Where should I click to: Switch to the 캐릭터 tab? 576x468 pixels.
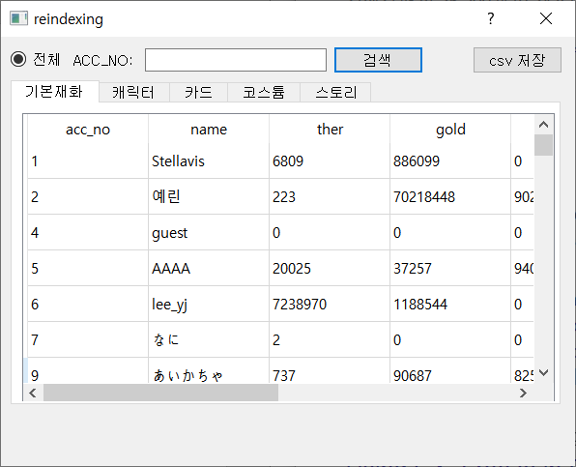point(134,92)
